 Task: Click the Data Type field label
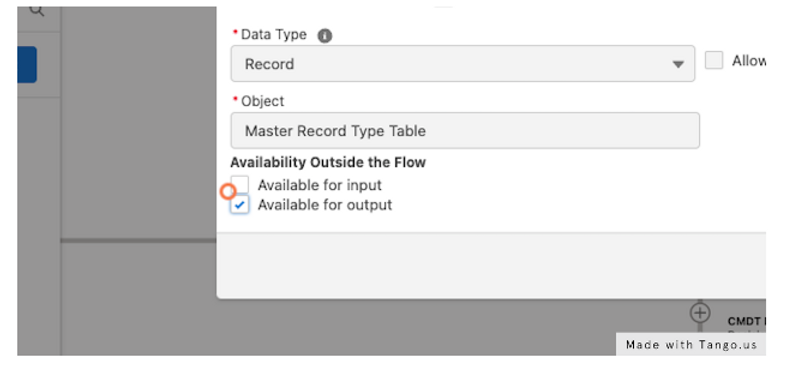[274, 35]
